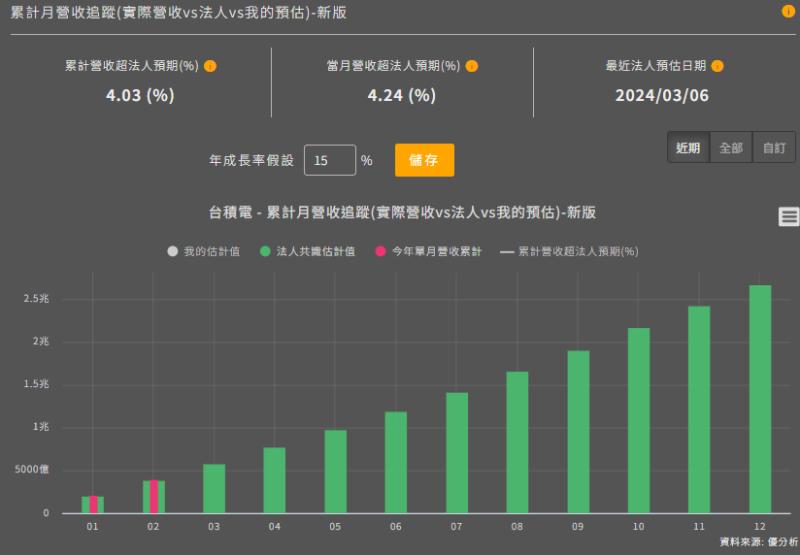Click the orange 儲存 button
Screen dimensions: 800x555
tap(424, 160)
